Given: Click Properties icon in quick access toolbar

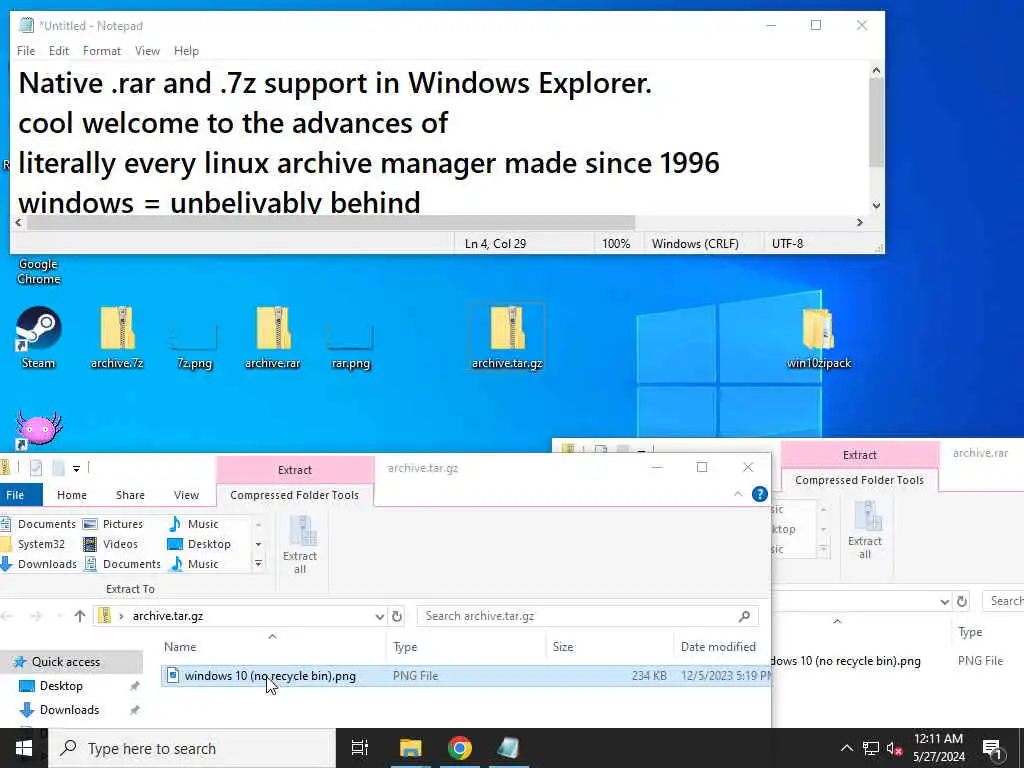Looking at the screenshot, I should [x=36, y=468].
